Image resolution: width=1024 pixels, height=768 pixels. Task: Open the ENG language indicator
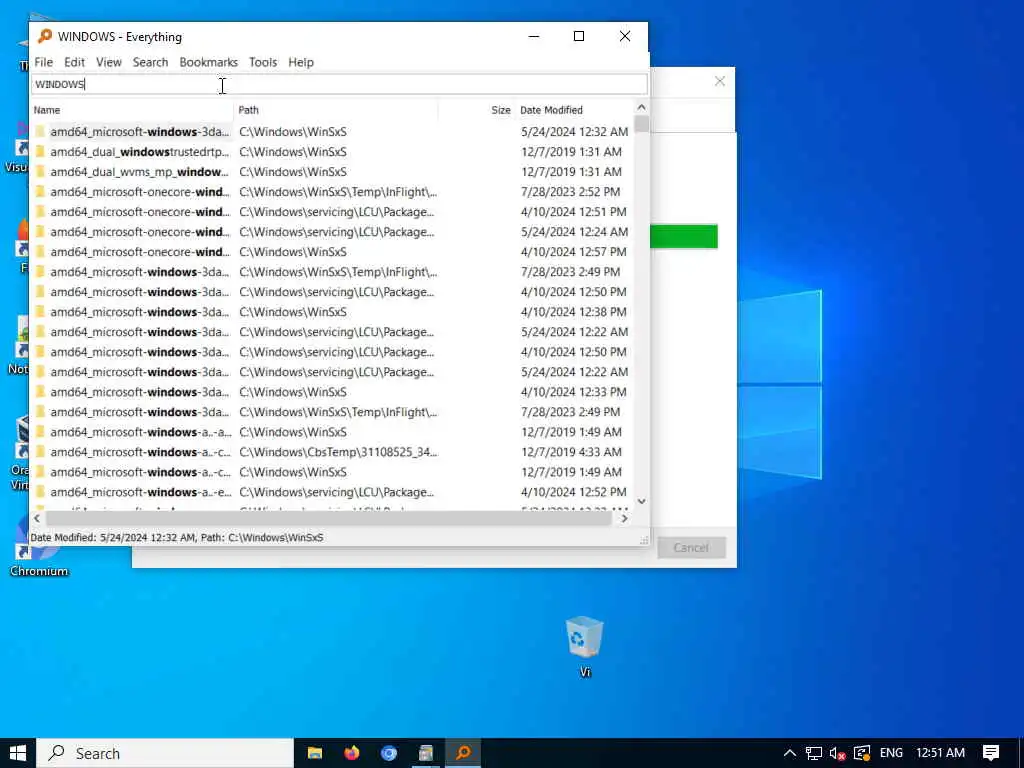pos(891,753)
